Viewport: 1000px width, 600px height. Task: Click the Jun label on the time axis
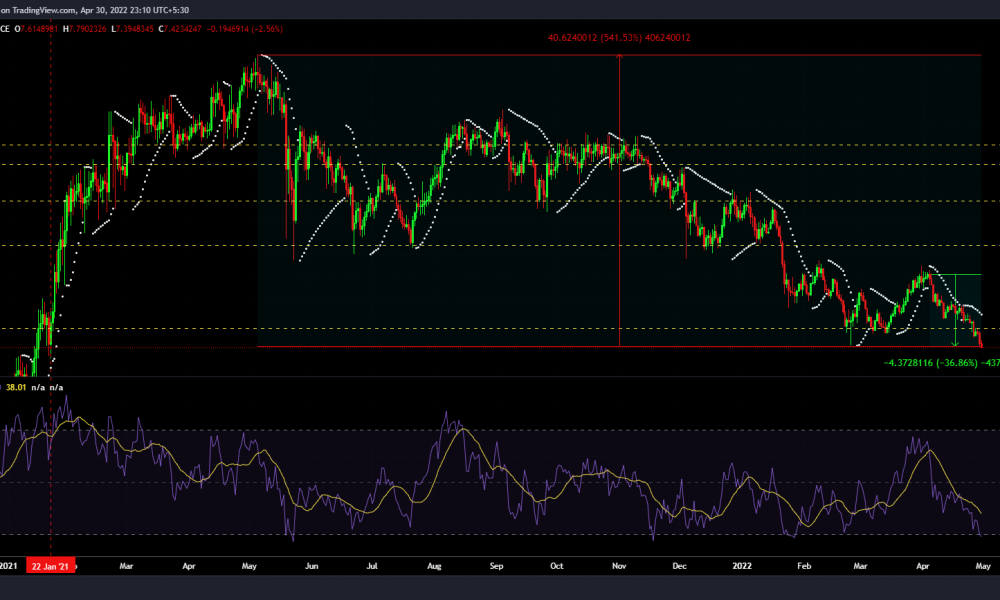click(x=311, y=566)
